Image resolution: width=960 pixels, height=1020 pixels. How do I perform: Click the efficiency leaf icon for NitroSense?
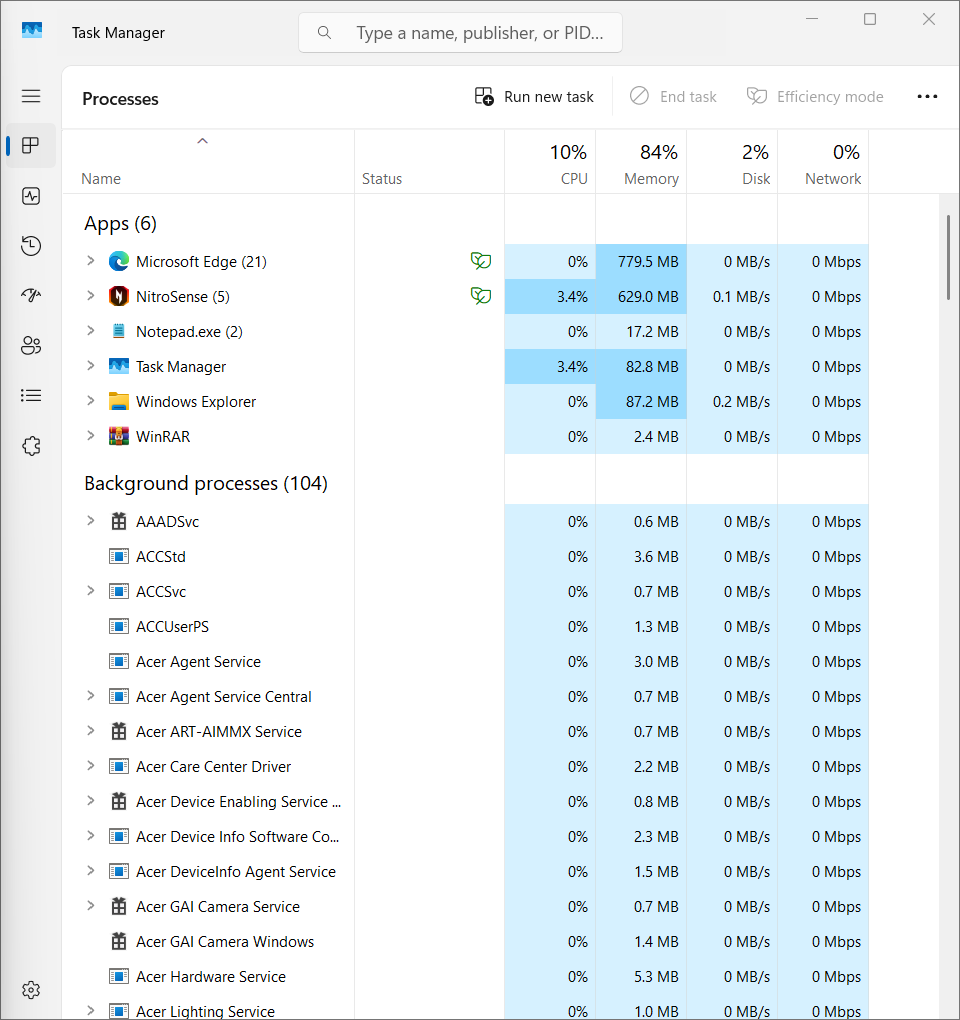[481, 296]
